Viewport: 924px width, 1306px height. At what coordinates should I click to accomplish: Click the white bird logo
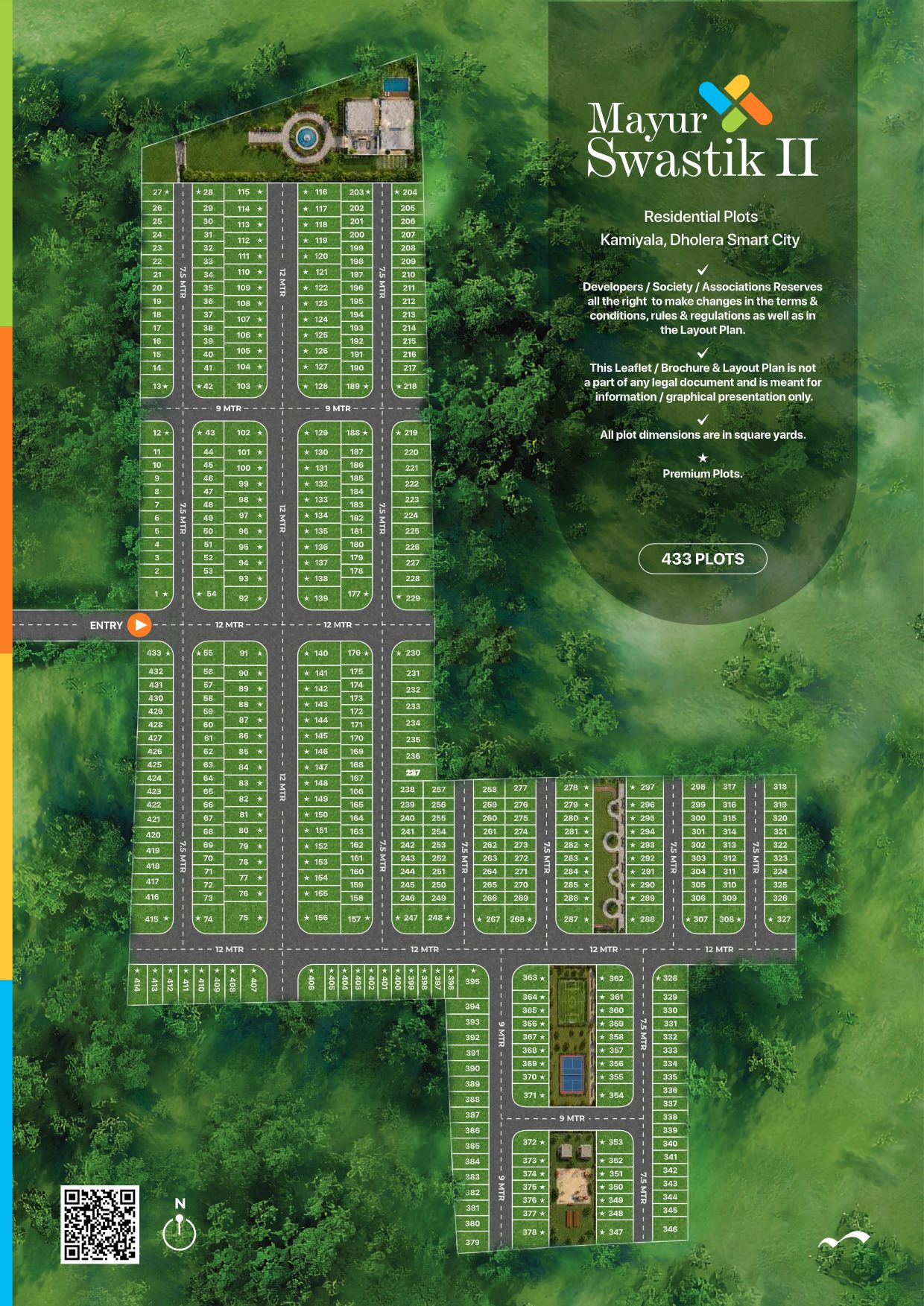(x=844, y=1239)
